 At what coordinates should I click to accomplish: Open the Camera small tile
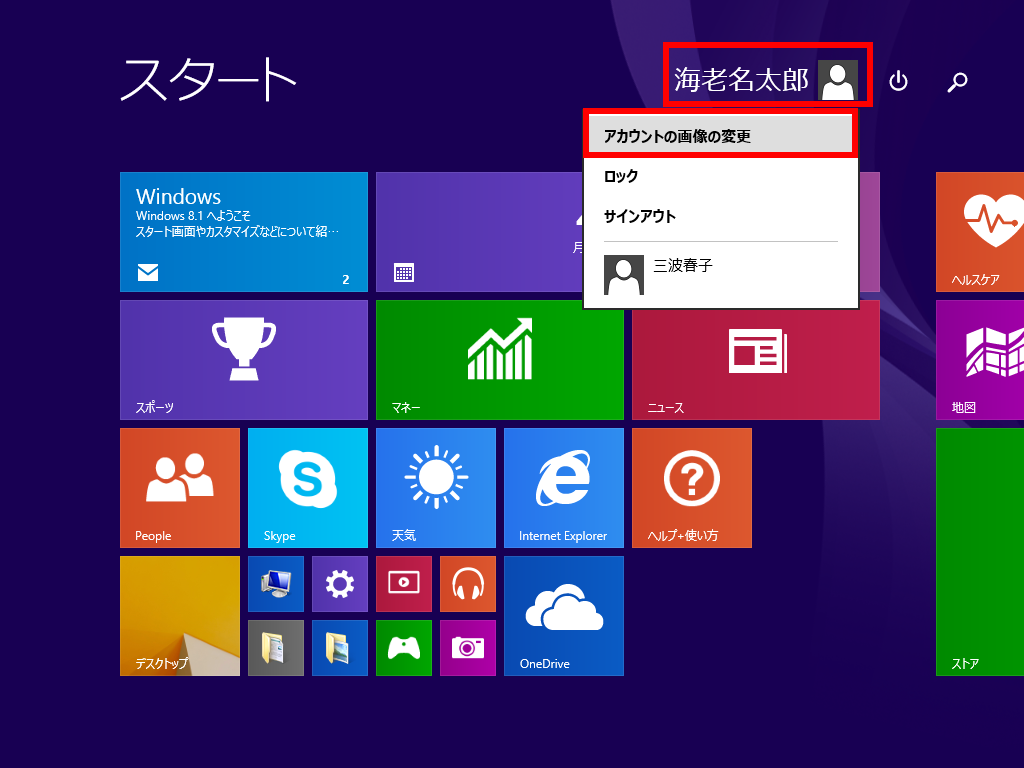(x=468, y=648)
